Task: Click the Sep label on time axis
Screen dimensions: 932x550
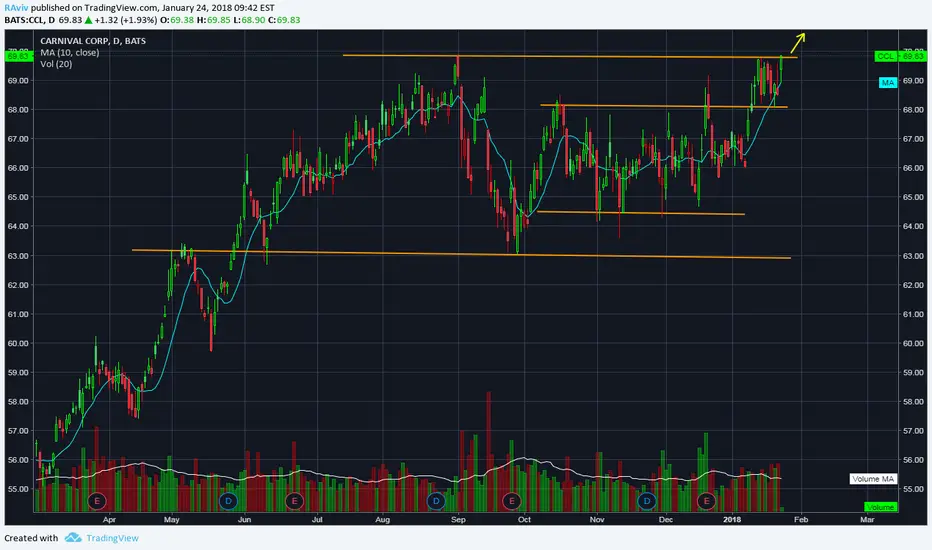Action: coord(458,520)
